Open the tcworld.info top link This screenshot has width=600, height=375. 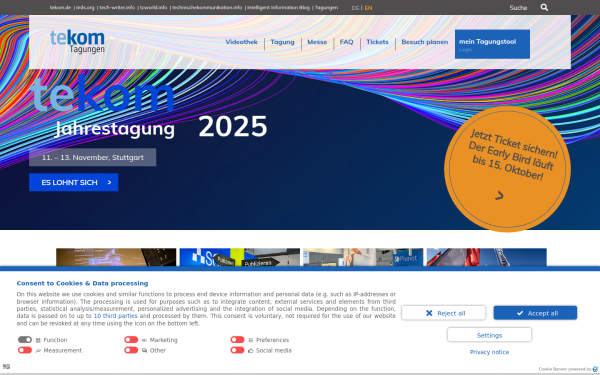click(x=153, y=7)
